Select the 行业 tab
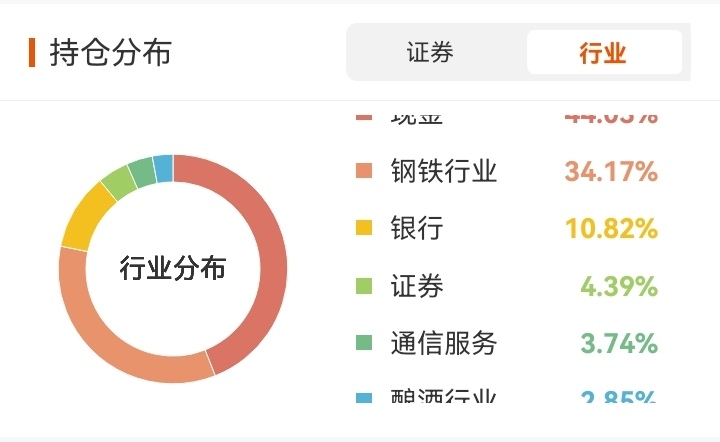This screenshot has width=720, height=442. click(x=603, y=52)
